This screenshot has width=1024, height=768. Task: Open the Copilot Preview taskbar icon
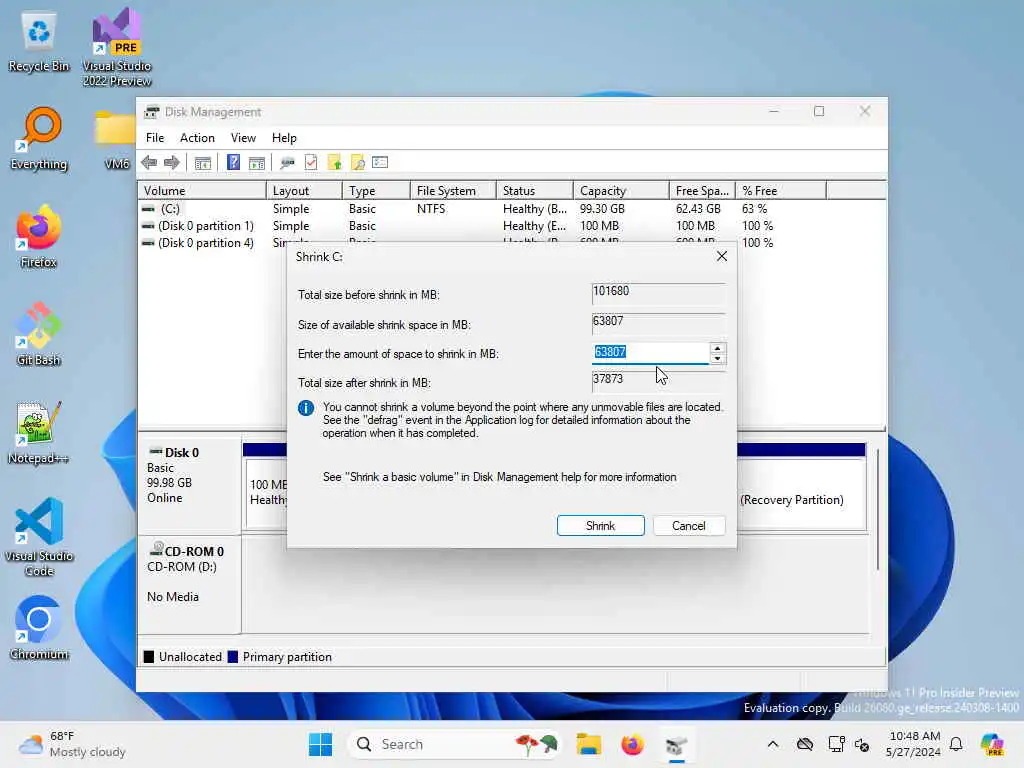(992, 744)
